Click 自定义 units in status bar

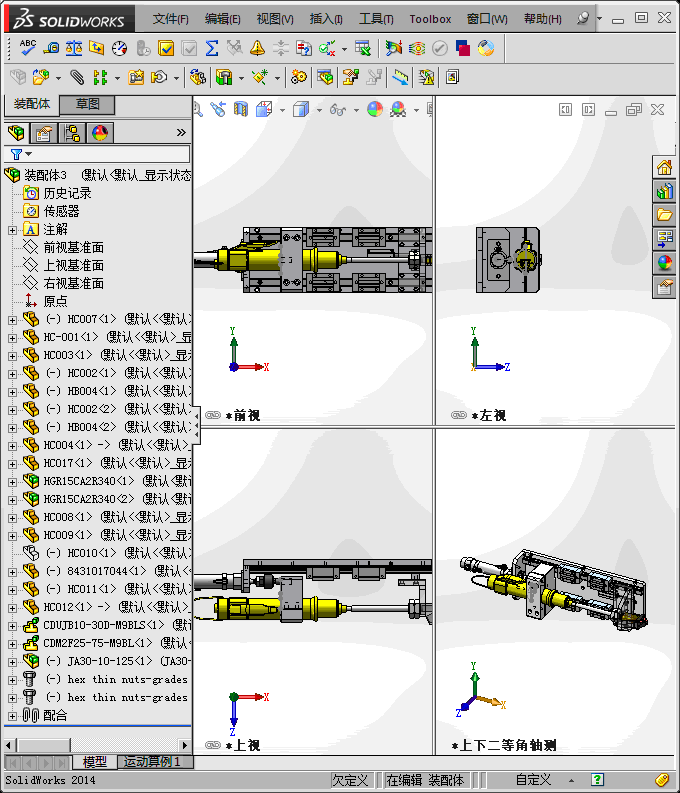[533, 780]
